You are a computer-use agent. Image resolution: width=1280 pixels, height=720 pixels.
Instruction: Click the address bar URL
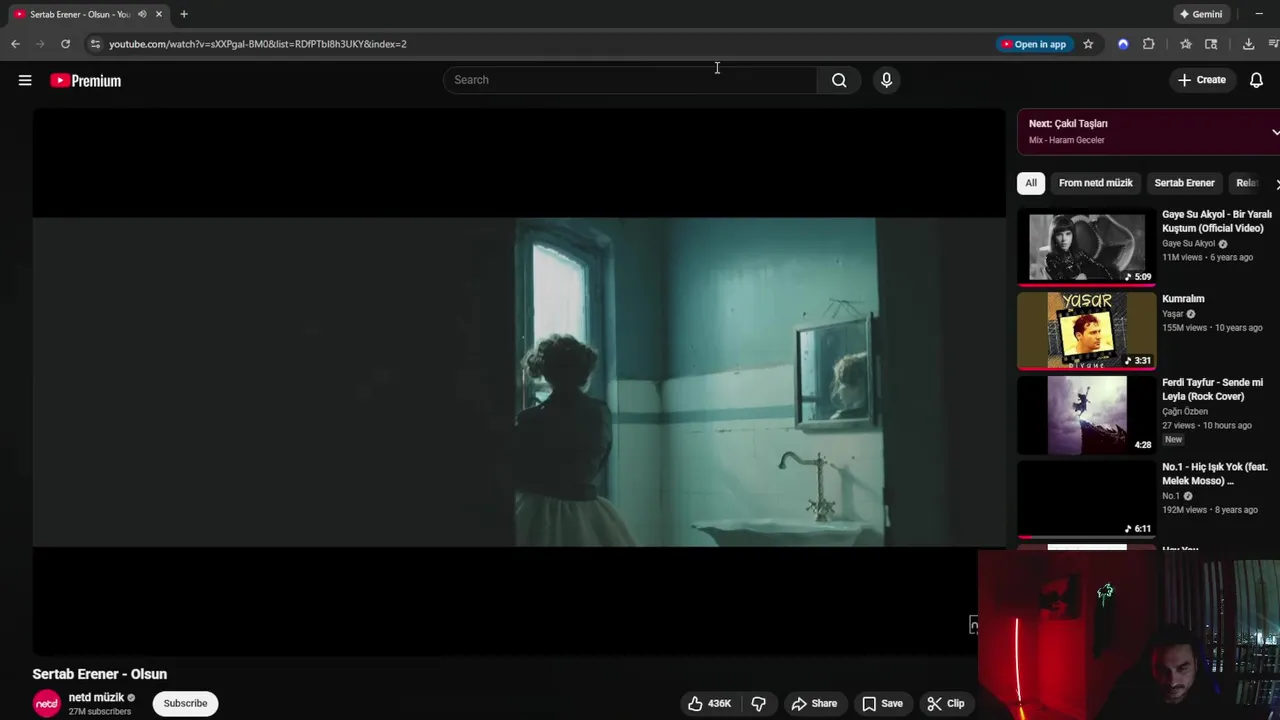tap(257, 44)
